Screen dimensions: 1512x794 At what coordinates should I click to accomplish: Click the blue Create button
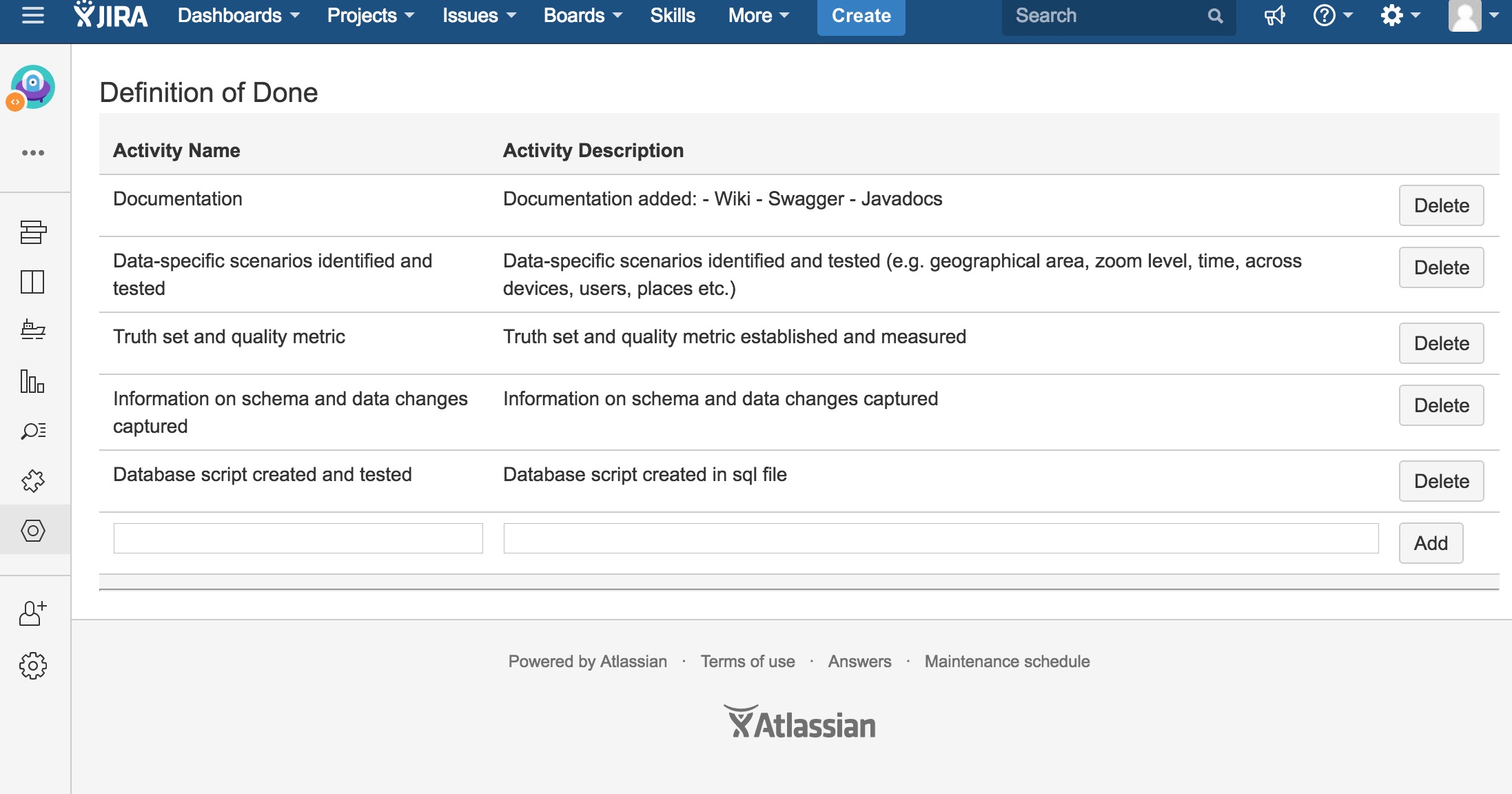pos(861,16)
